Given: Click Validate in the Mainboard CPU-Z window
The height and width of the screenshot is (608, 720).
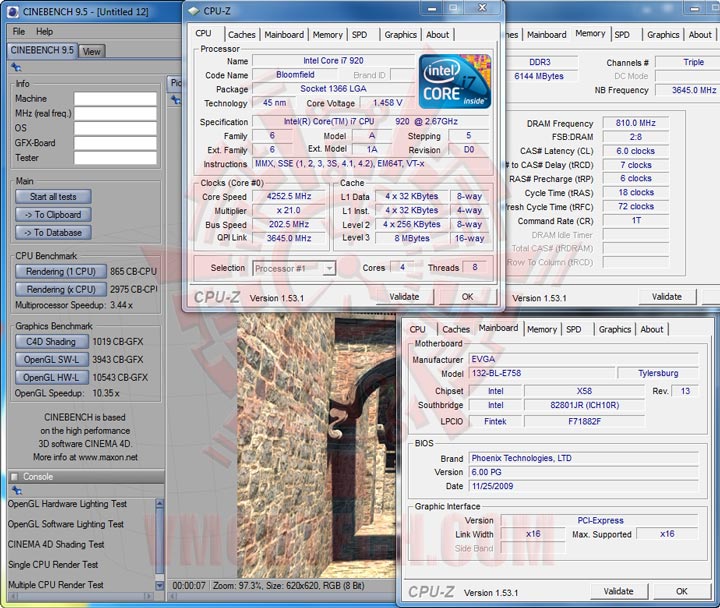Looking at the screenshot, I should click(x=619, y=591).
